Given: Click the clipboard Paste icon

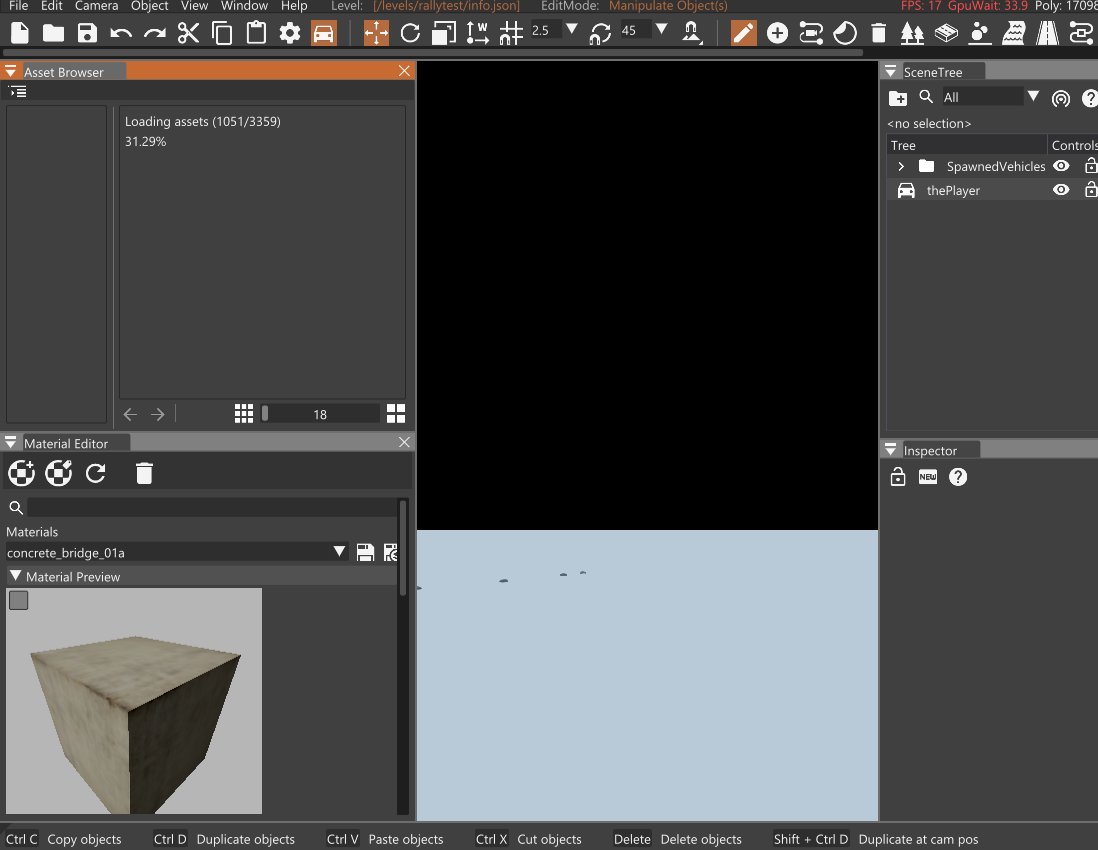Looking at the screenshot, I should coord(256,33).
